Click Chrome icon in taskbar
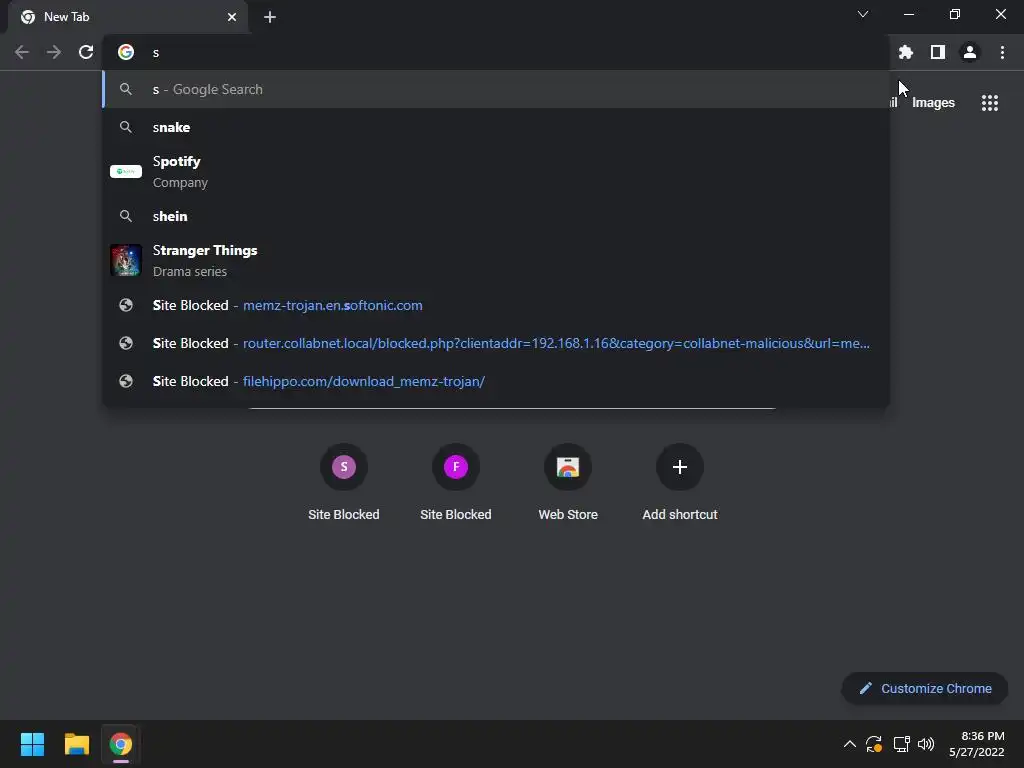Screen dimensions: 1024x768 120,744
